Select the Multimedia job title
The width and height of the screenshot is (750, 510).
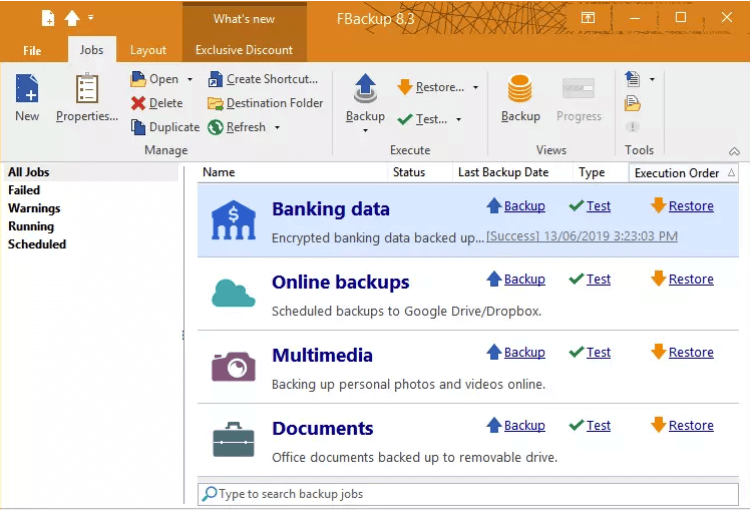(x=322, y=355)
